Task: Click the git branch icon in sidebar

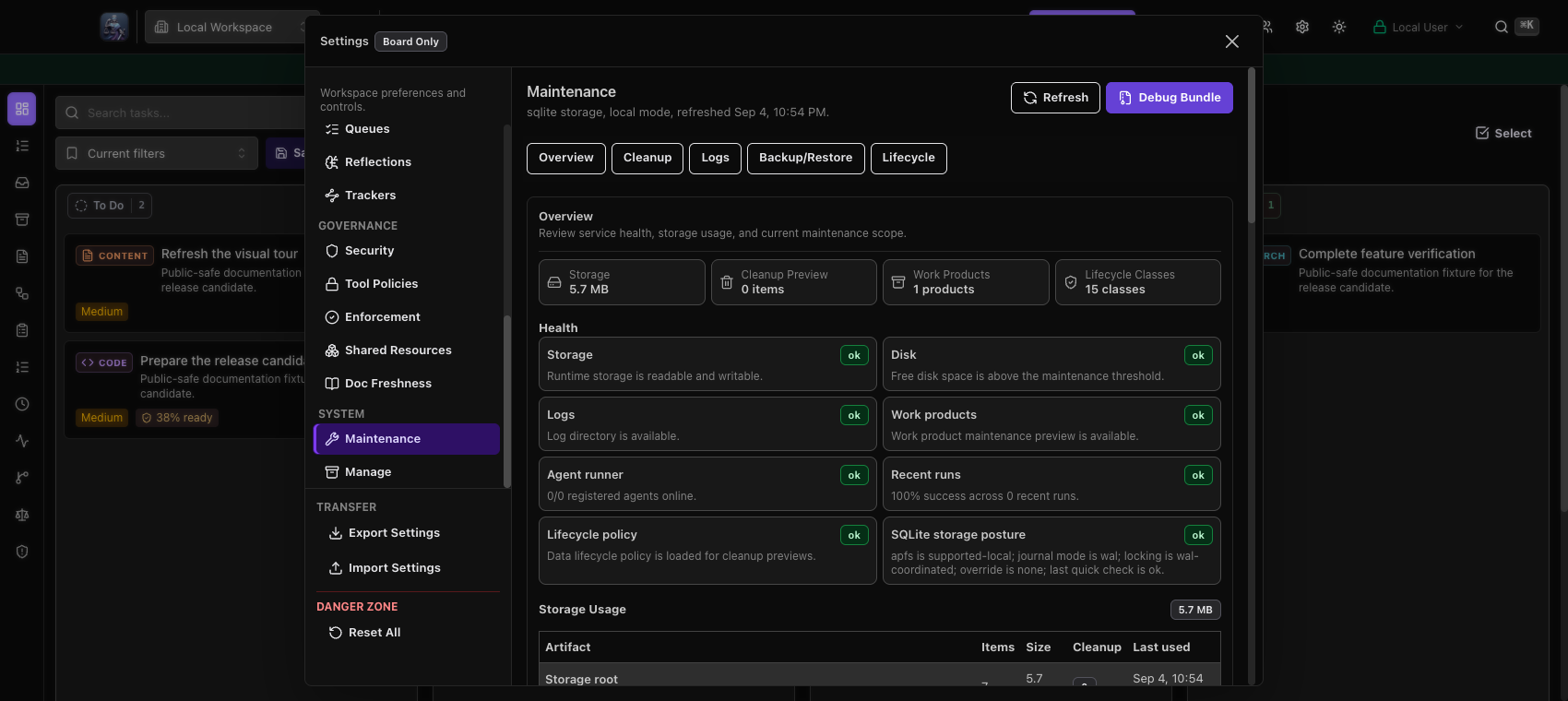Action: [x=22, y=478]
